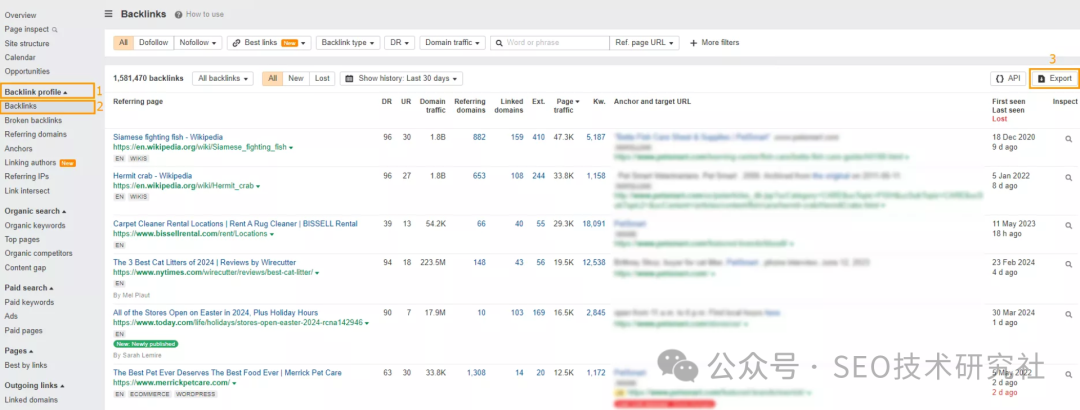Select the Lost backlinks toggle
Screen dimensions: 1080x410
coord(322,78)
